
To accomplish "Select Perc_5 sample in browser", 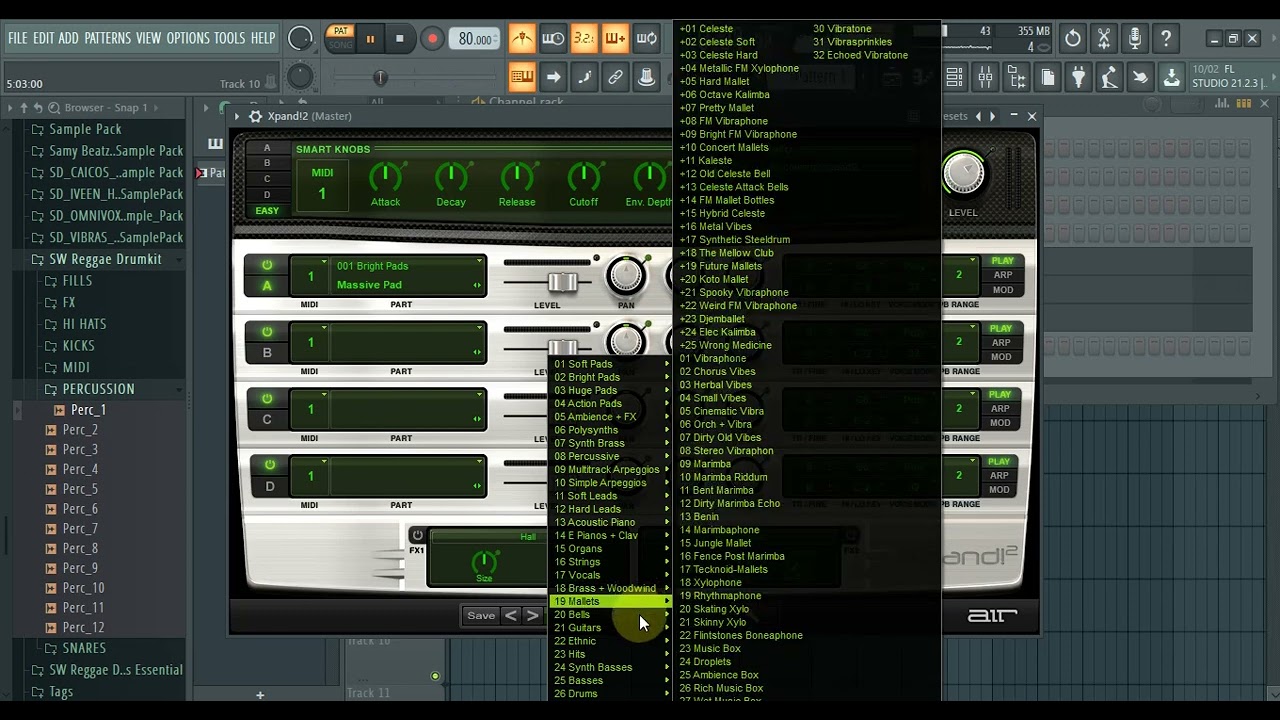I will tap(80, 489).
